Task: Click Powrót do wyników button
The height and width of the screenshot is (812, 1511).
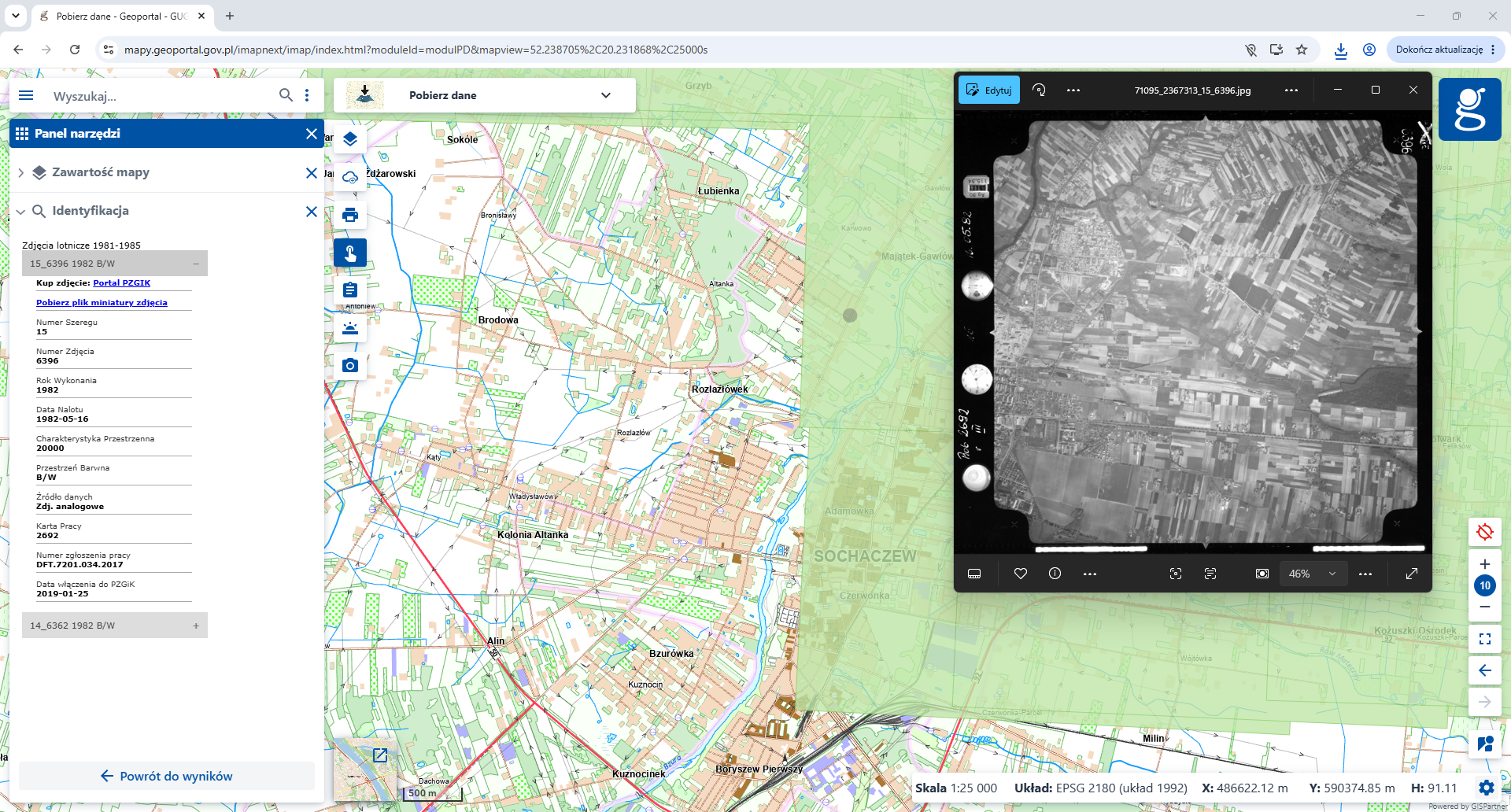Action: coord(167,776)
